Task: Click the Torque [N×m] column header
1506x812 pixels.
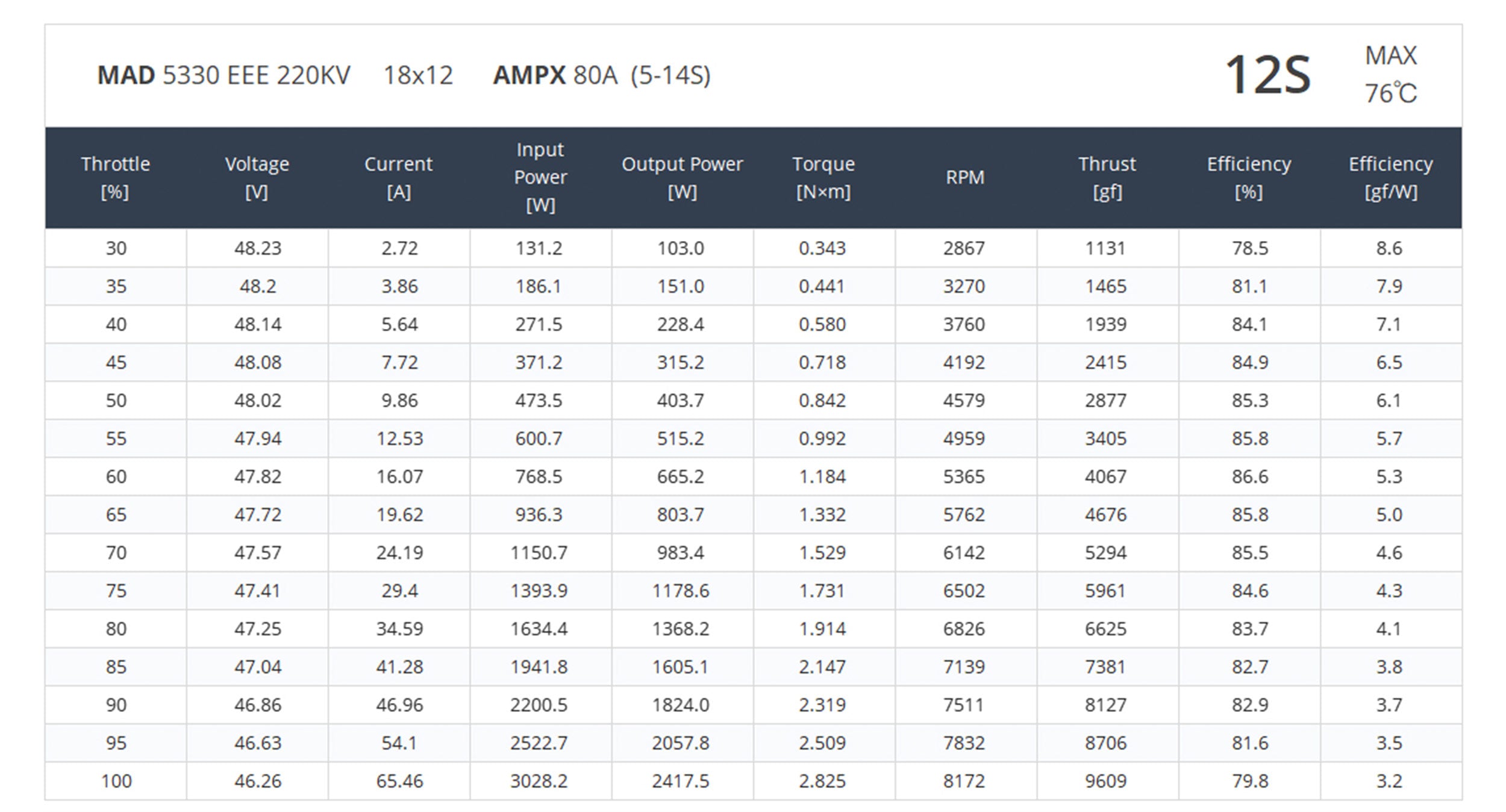Action: coord(823,178)
